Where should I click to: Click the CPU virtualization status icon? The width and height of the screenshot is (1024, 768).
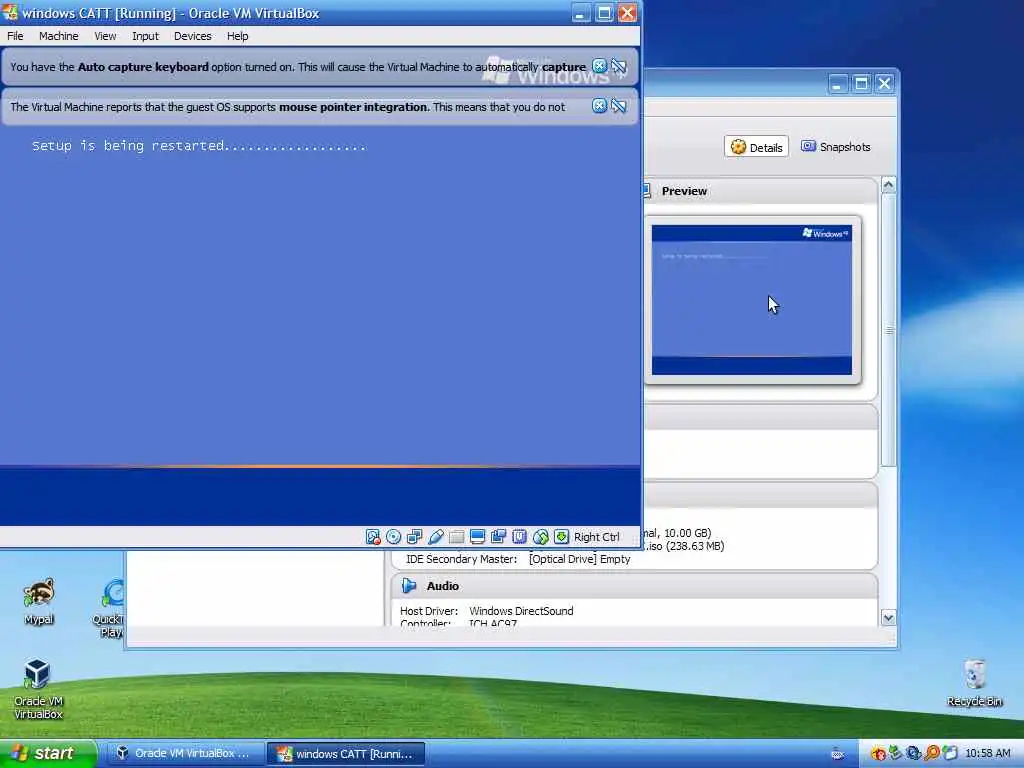(519, 537)
